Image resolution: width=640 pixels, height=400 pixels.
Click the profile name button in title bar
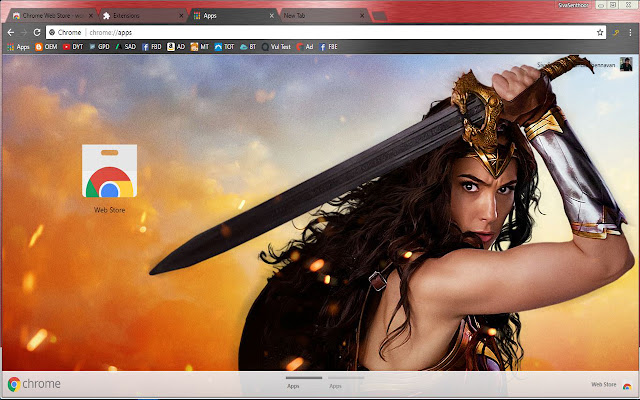(573, 5)
